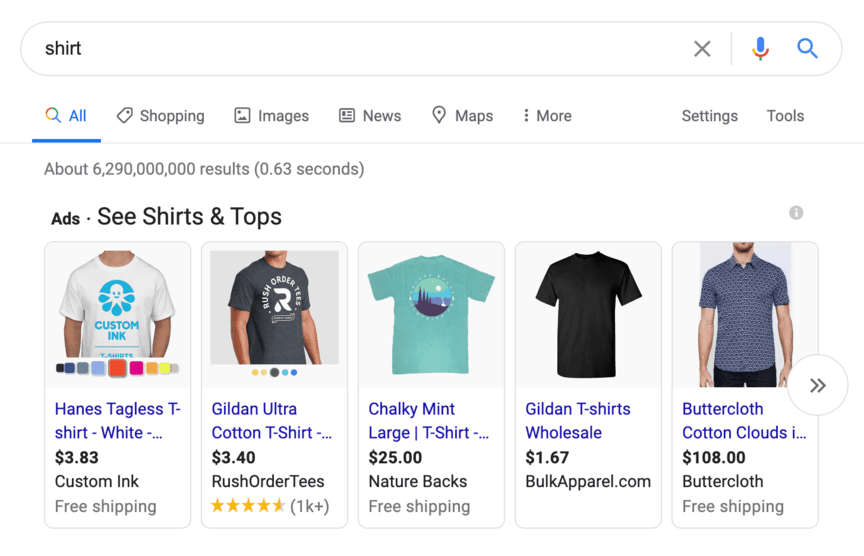The height and width of the screenshot is (556, 864).
Task: Select the All results tab
Action: coord(66,116)
